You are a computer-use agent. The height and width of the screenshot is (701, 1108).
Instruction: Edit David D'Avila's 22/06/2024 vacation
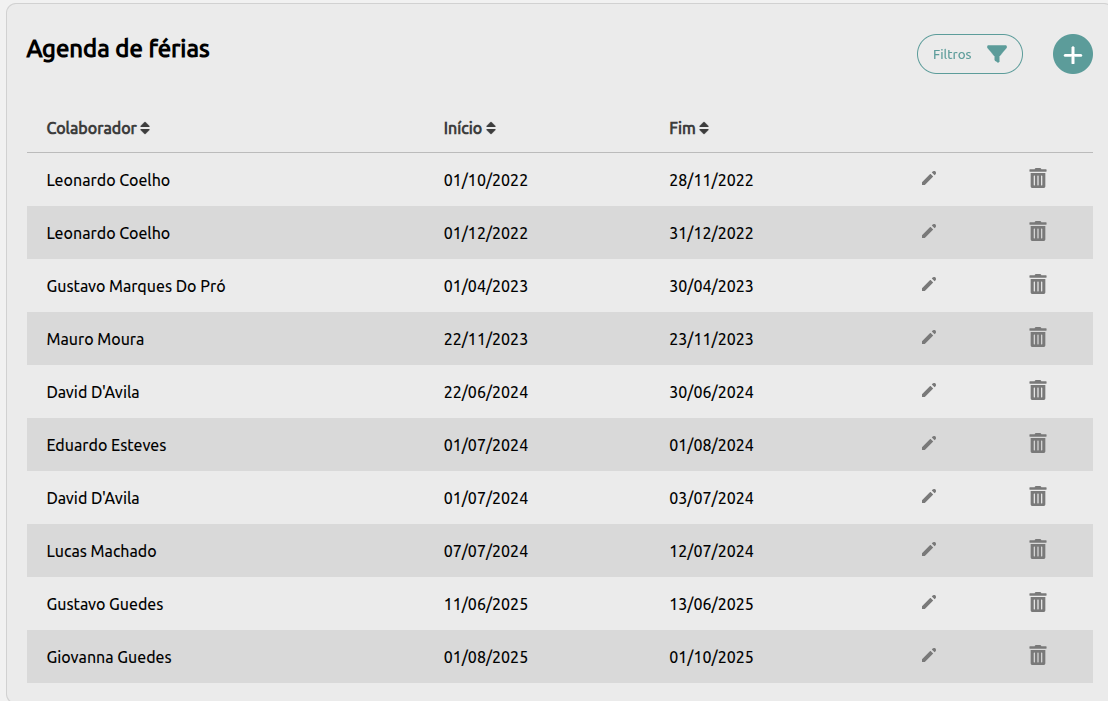929,391
